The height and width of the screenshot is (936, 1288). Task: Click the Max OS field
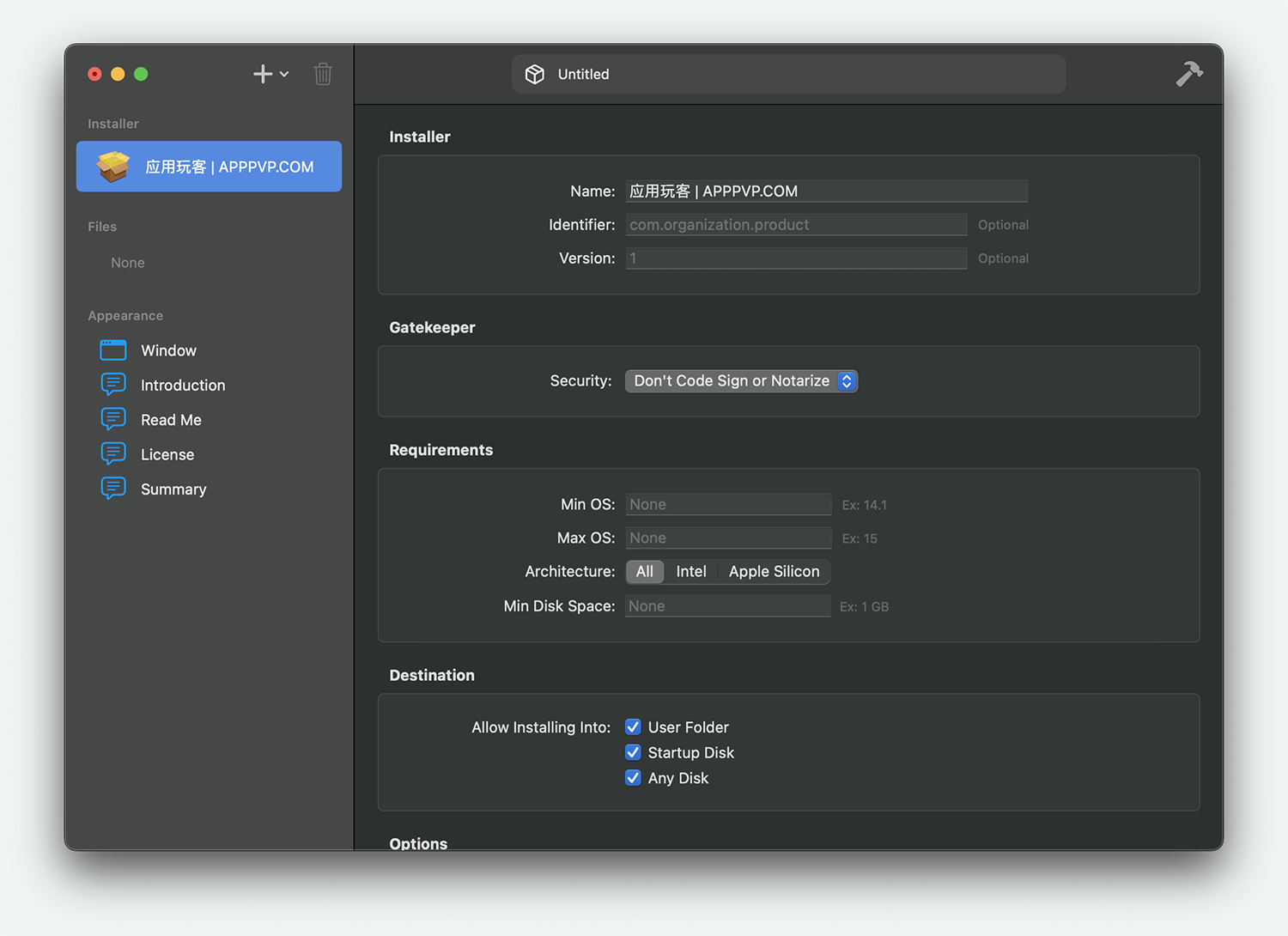[728, 538]
